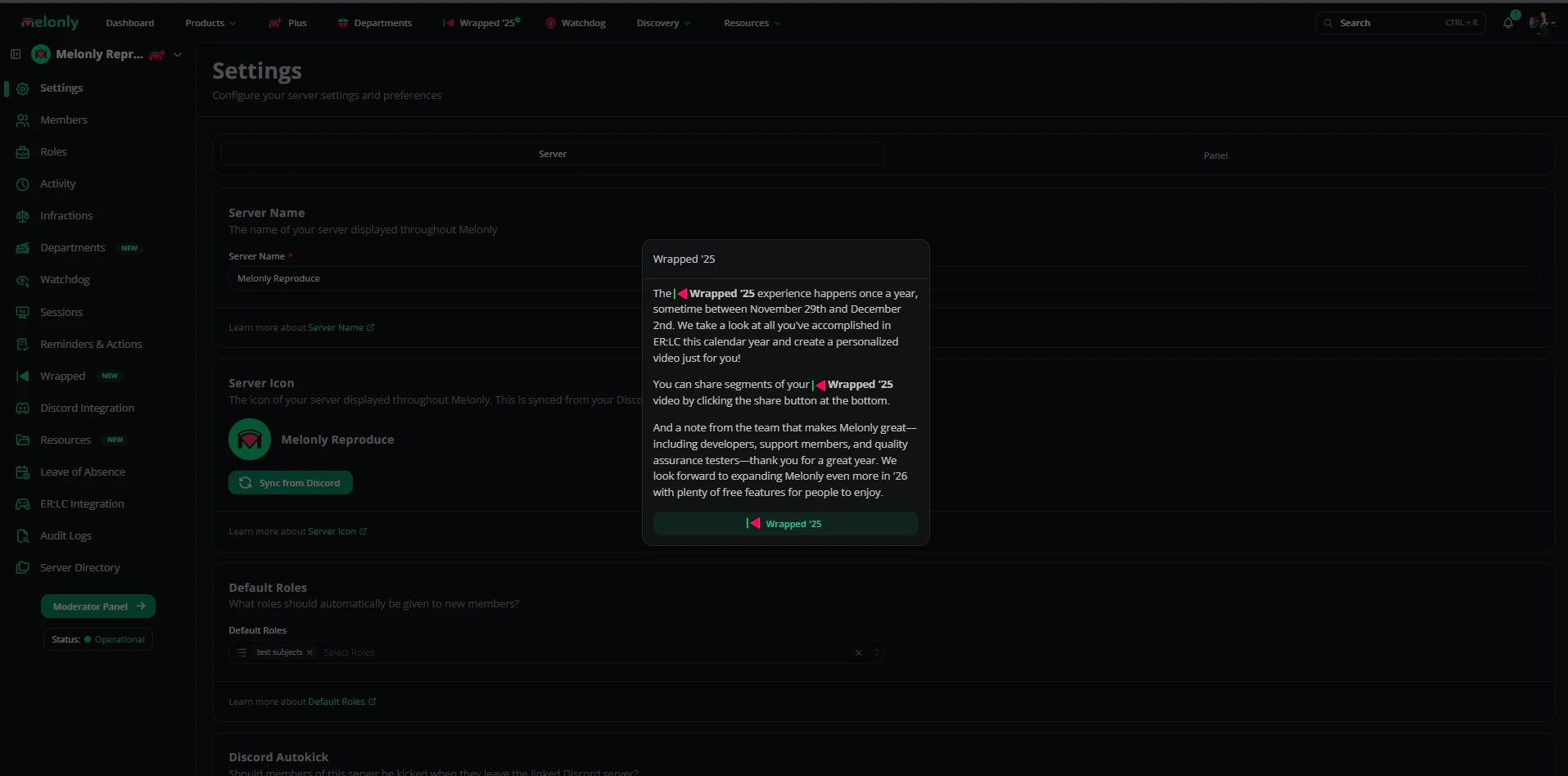
Task: Expand the Products menu
Action: click(210, 23)
